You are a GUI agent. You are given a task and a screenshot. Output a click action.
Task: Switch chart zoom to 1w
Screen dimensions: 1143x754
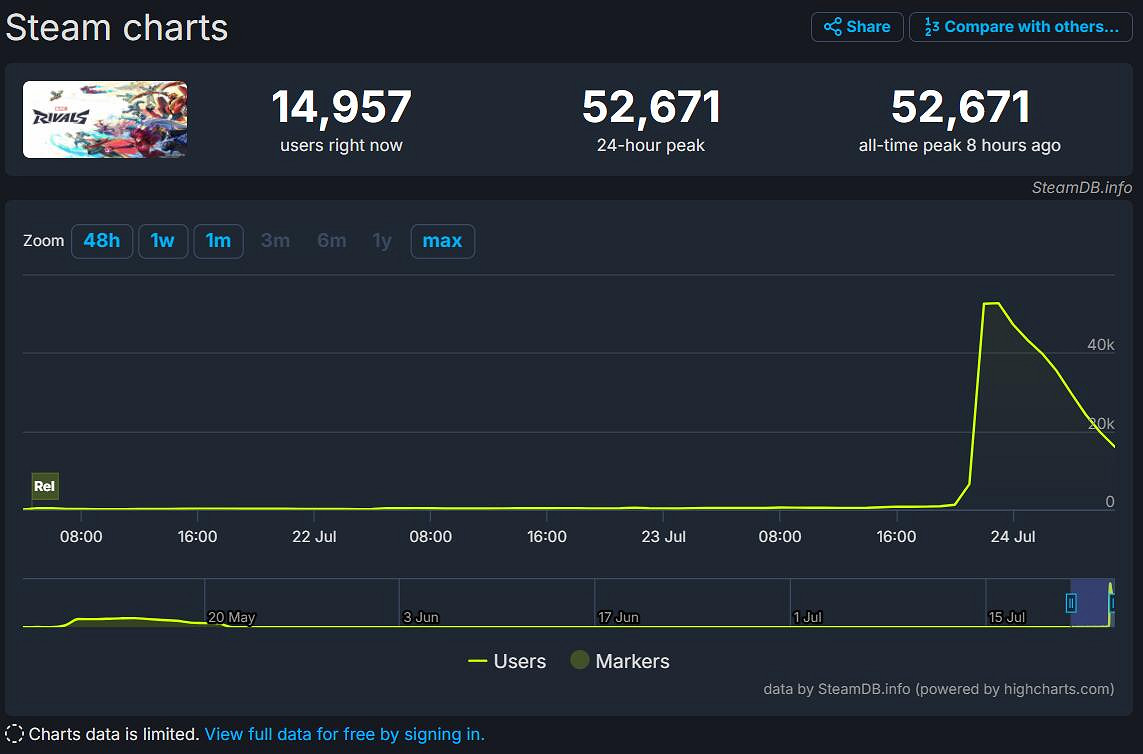pos(163,241)
